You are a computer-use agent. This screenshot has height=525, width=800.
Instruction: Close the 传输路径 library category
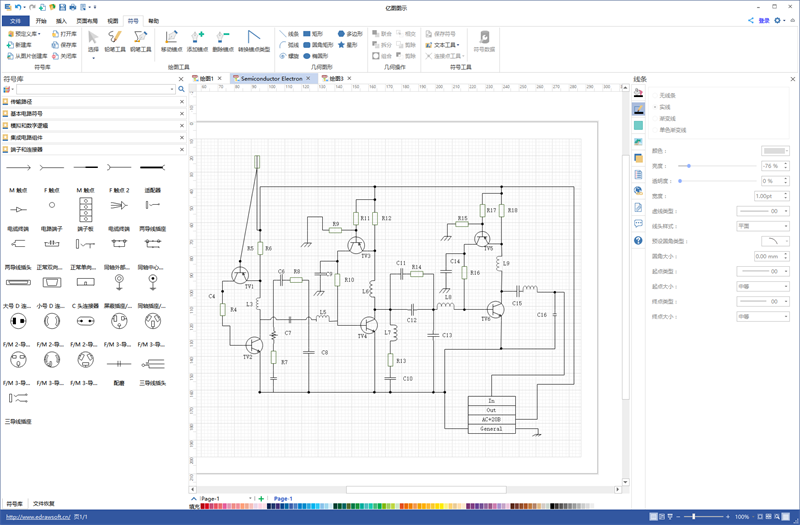point(182,102)
